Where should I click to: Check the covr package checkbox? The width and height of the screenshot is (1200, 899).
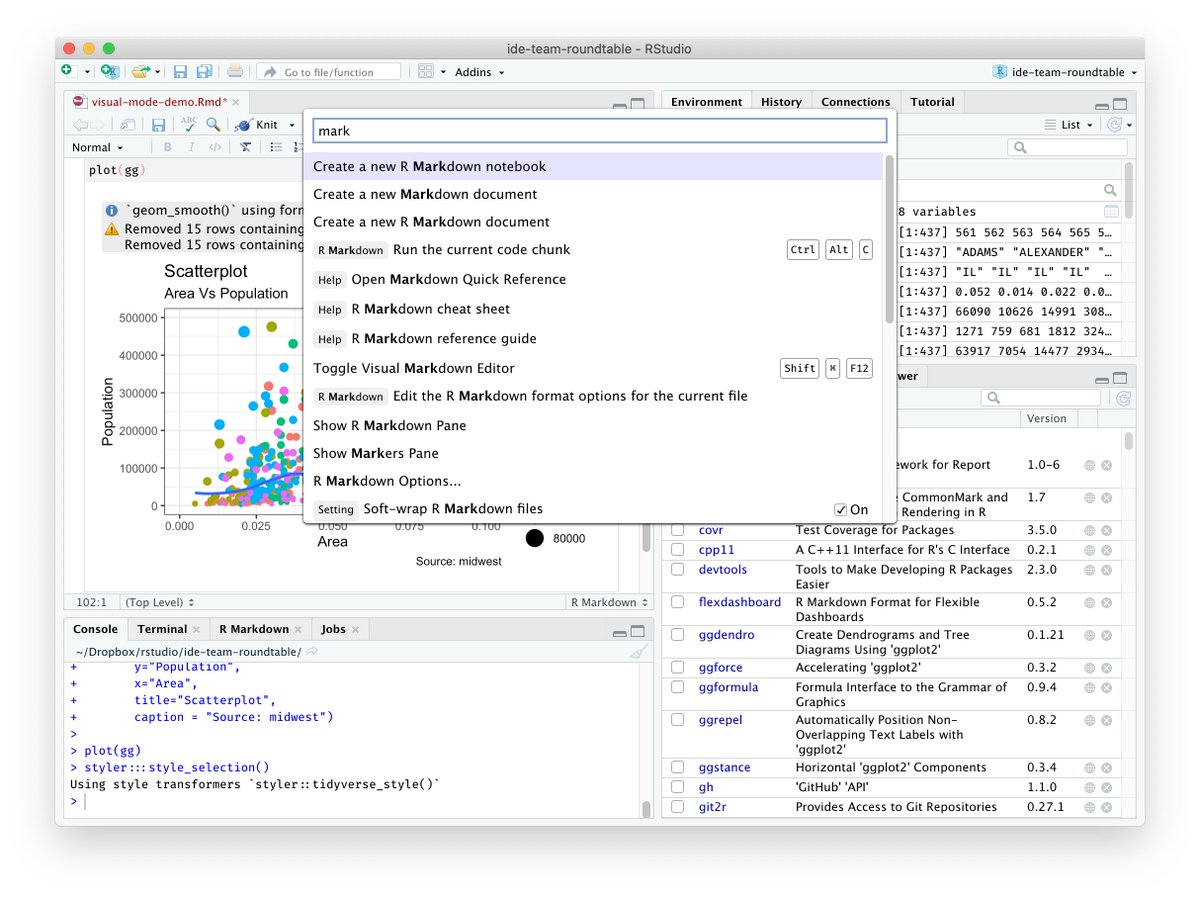677,530
